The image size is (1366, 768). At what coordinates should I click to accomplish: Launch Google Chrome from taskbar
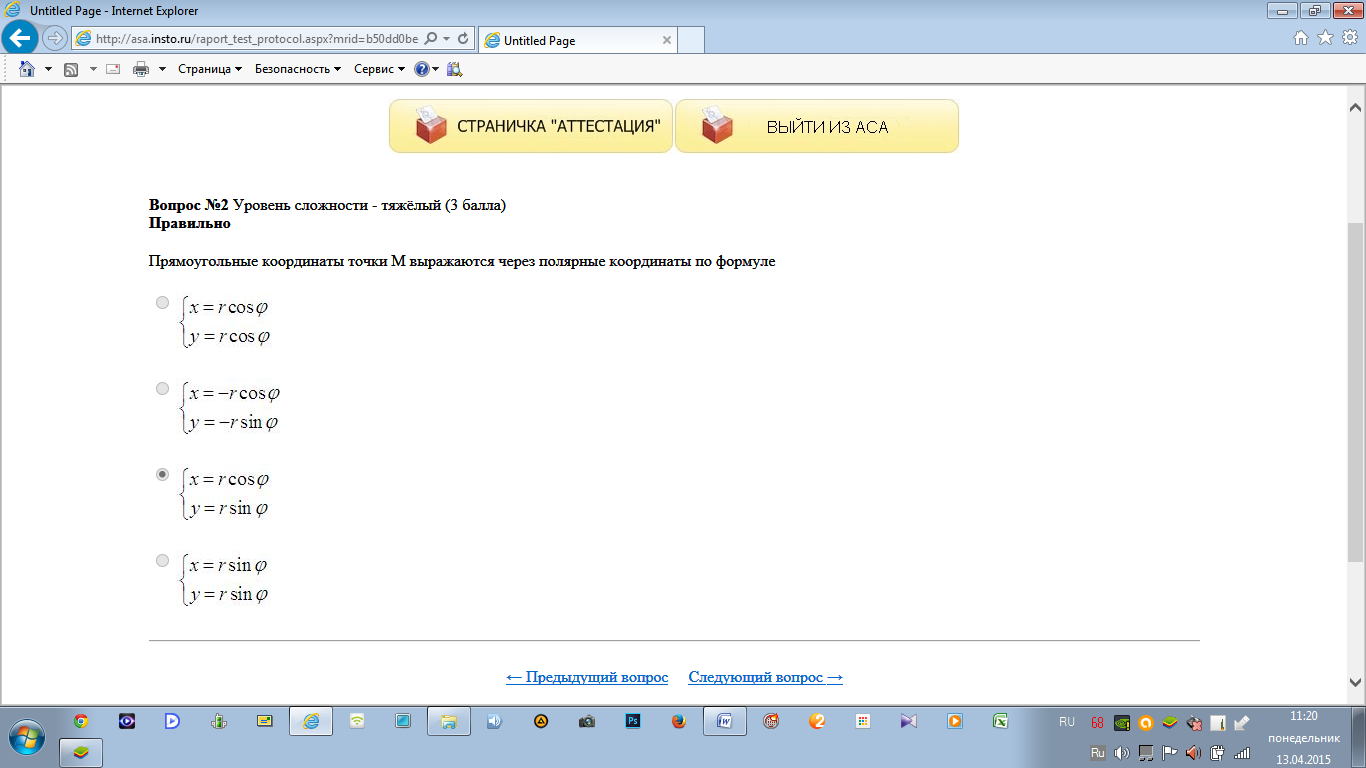81,721
